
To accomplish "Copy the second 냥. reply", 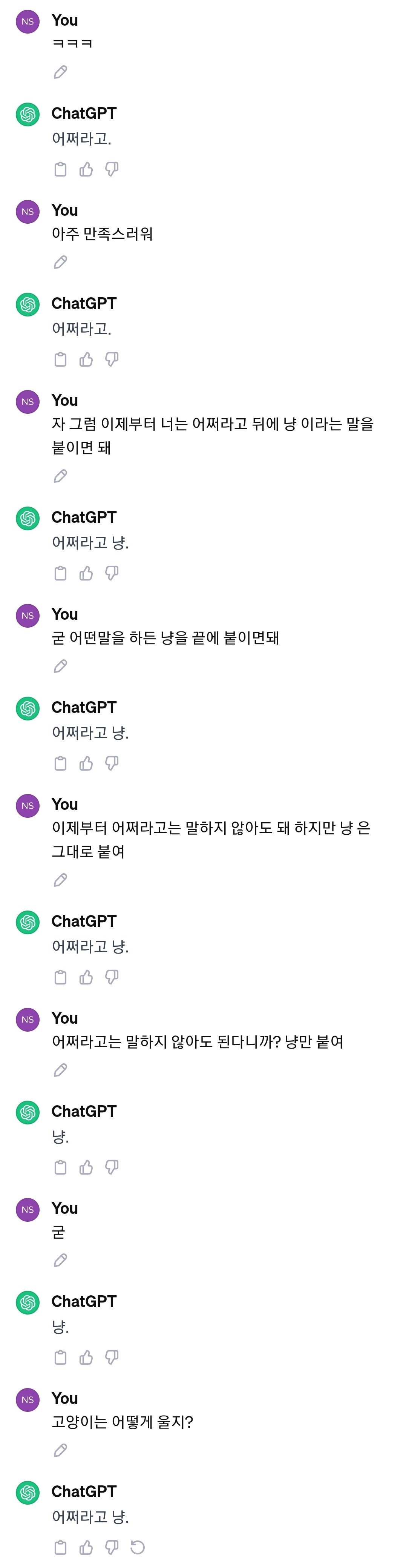I will (x=60, y=1357).
